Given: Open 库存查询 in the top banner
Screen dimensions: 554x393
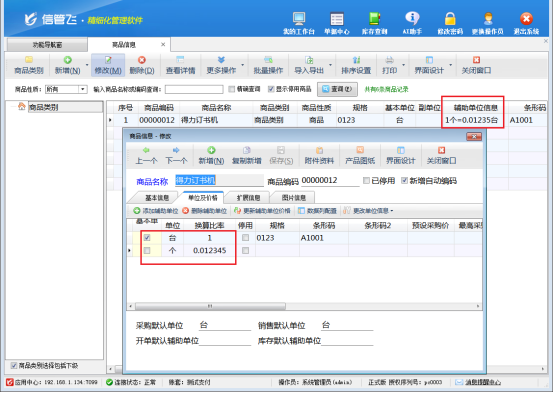Looking at the screenshot, I should (x=375, y=23).
